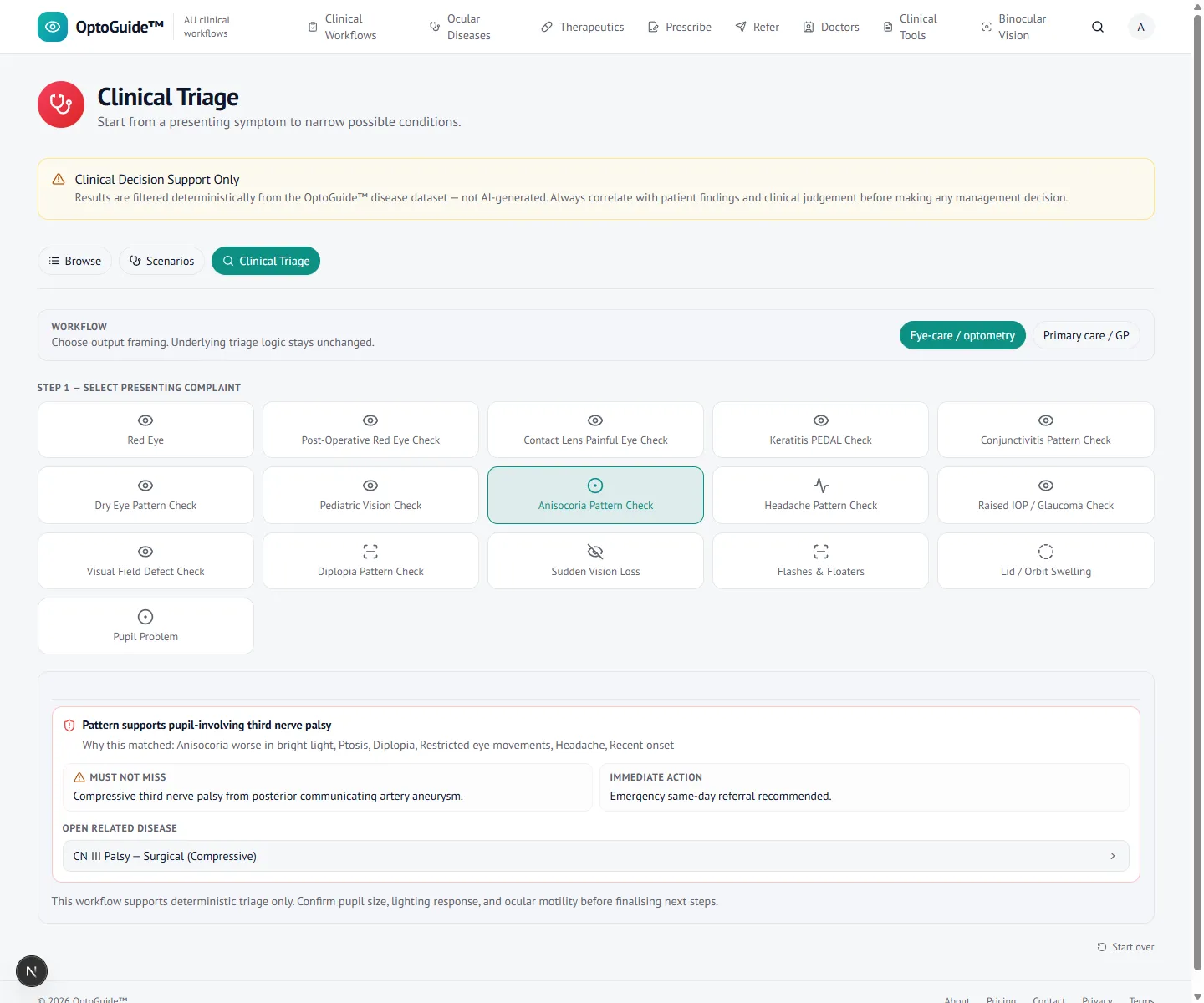Open the Contact footer link
This screenshot has width=1204, height=1003.
(x=1048, y=1000)
